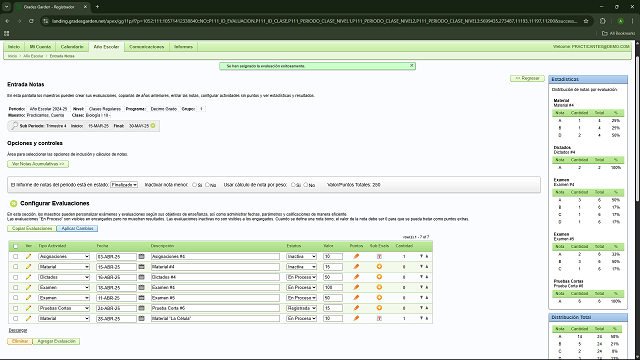Open the informe estado Finalizada dropdown
This screenshot has width=640, height=360.
click(124, 185)
